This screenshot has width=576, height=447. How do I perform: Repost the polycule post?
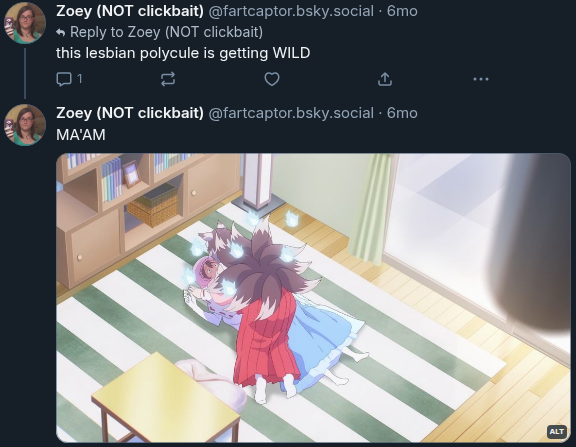point(168,79)
